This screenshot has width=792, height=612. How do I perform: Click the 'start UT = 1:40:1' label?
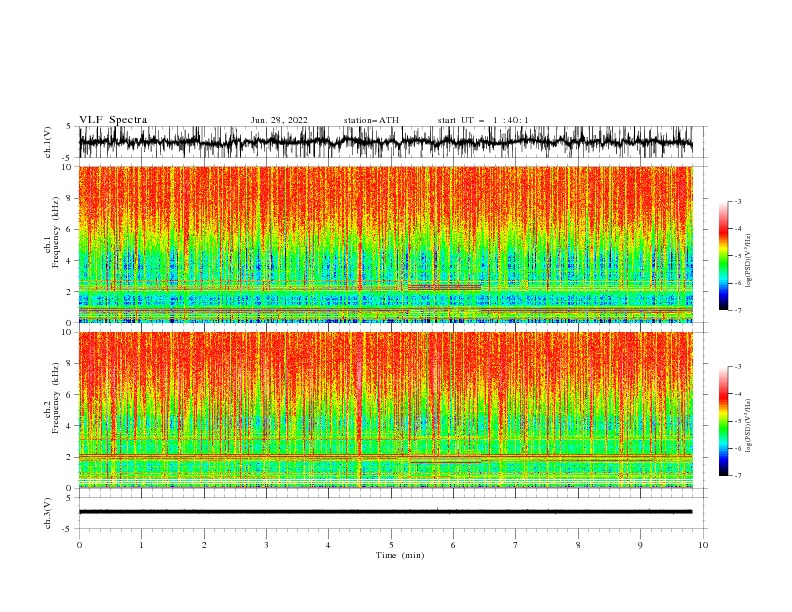(483, 120)
